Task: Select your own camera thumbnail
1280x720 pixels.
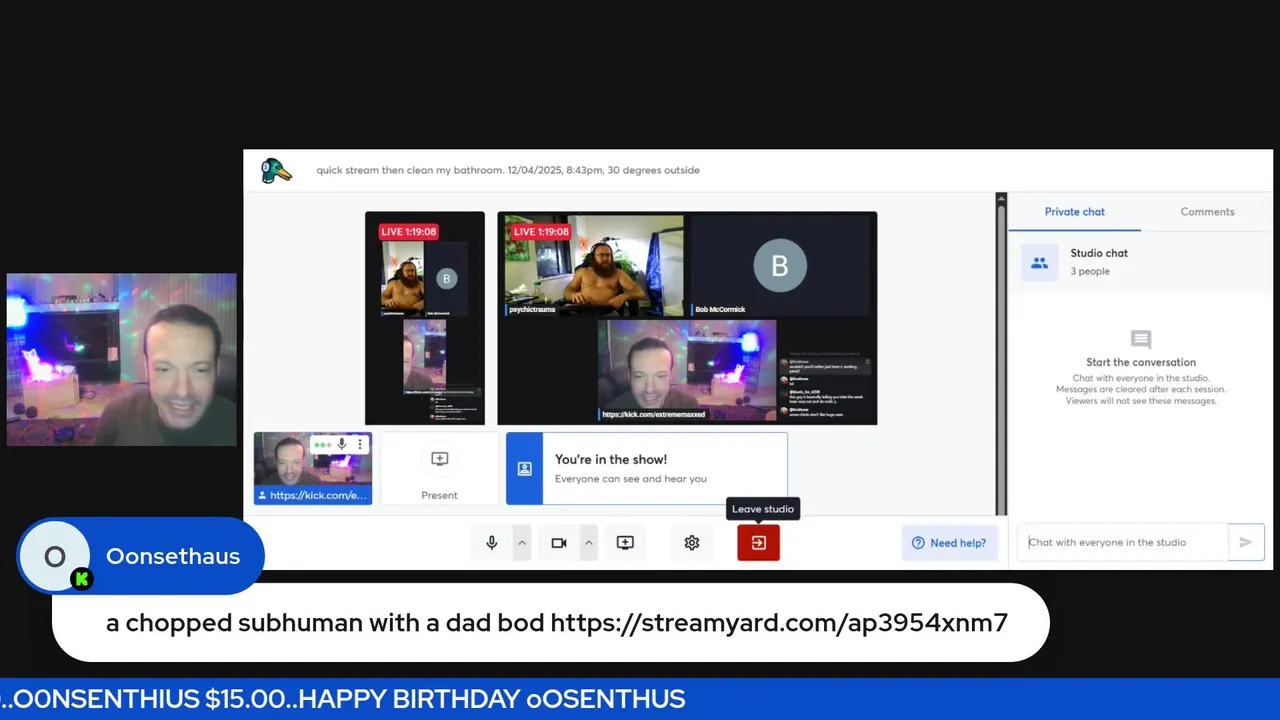Action: tap(313, 468)
